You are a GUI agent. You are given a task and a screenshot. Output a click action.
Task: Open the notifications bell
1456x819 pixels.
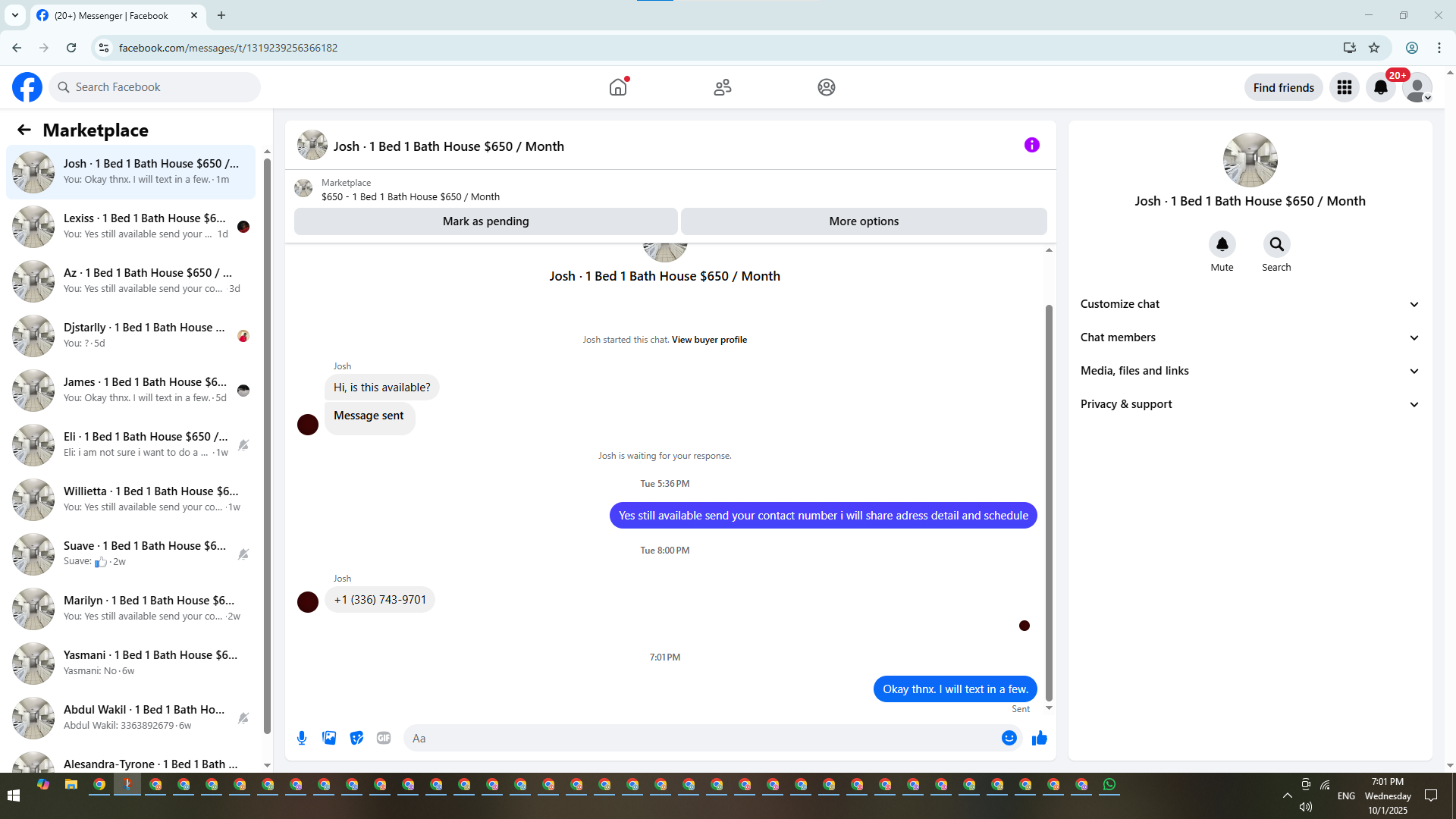click(x=1381, y=87)
